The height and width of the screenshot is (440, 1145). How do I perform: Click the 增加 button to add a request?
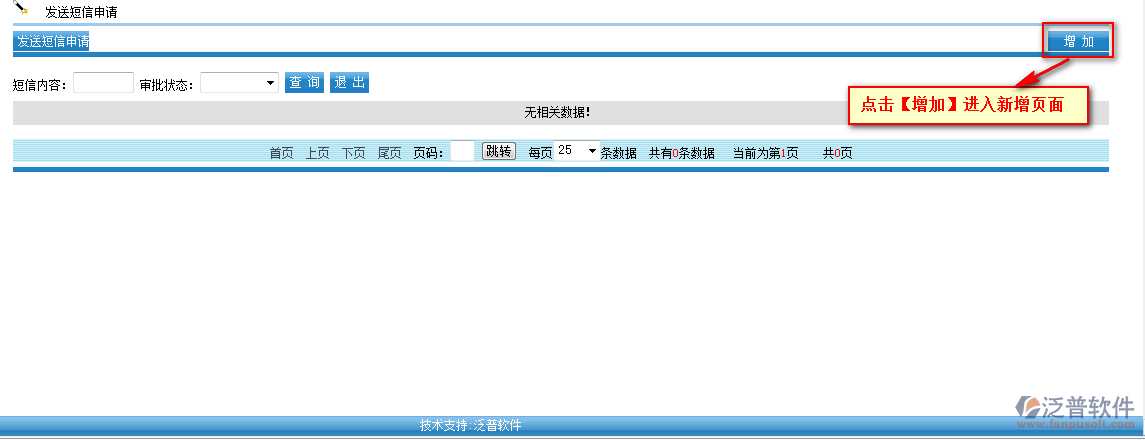(1078, 41)
